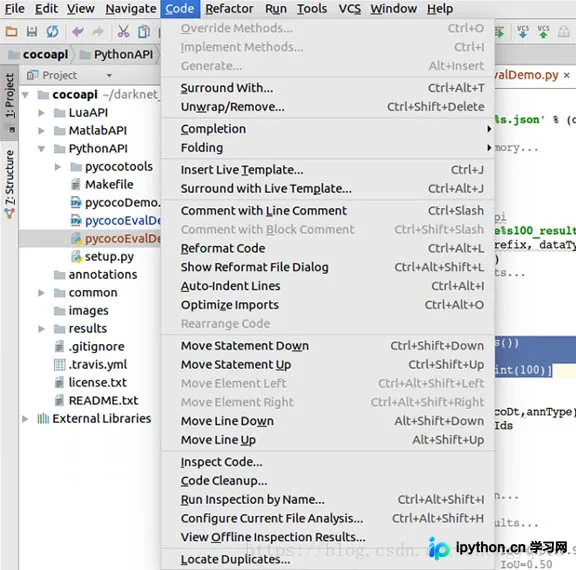Expand the MatlabAPI folder

(x=42, y=131)
